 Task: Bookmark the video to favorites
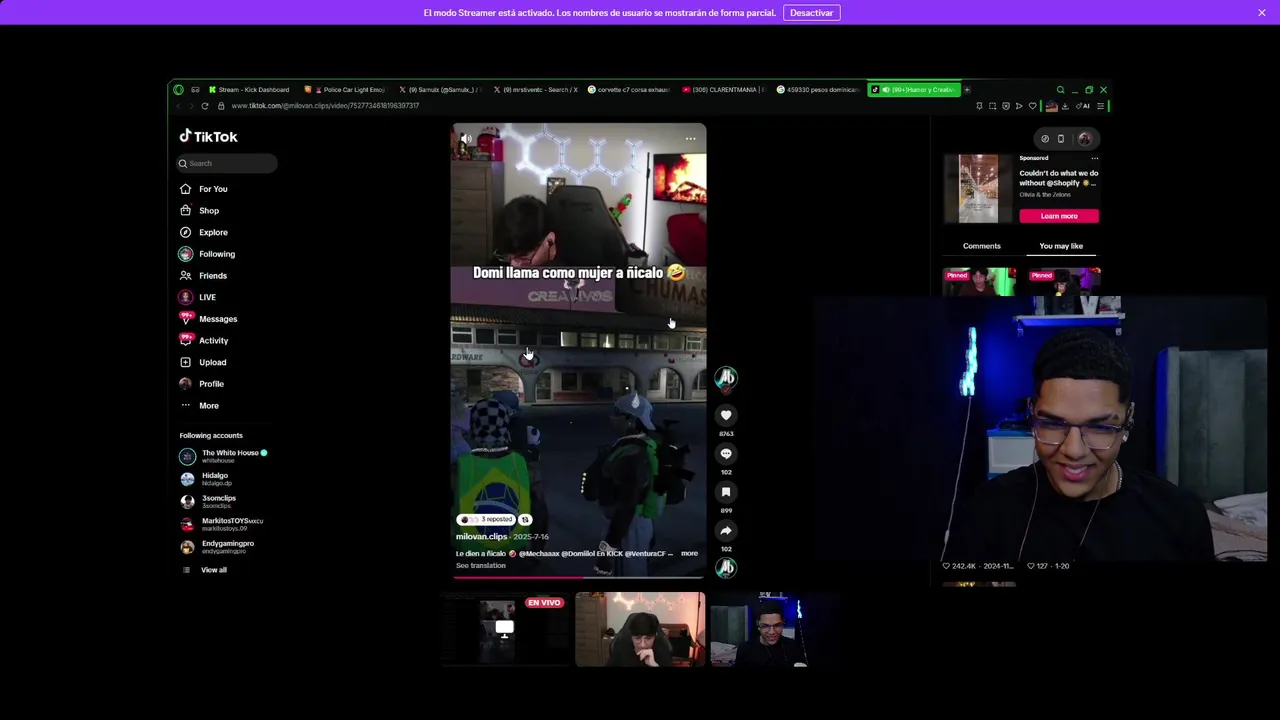pos(726,492)
